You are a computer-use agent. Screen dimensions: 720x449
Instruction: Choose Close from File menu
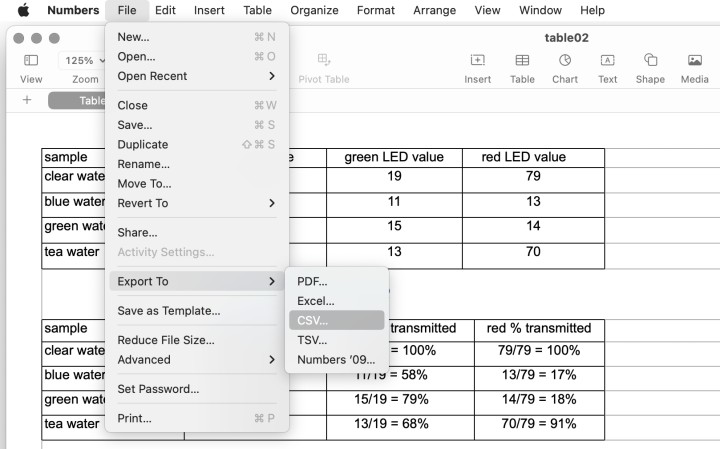[x=197, y=105]
